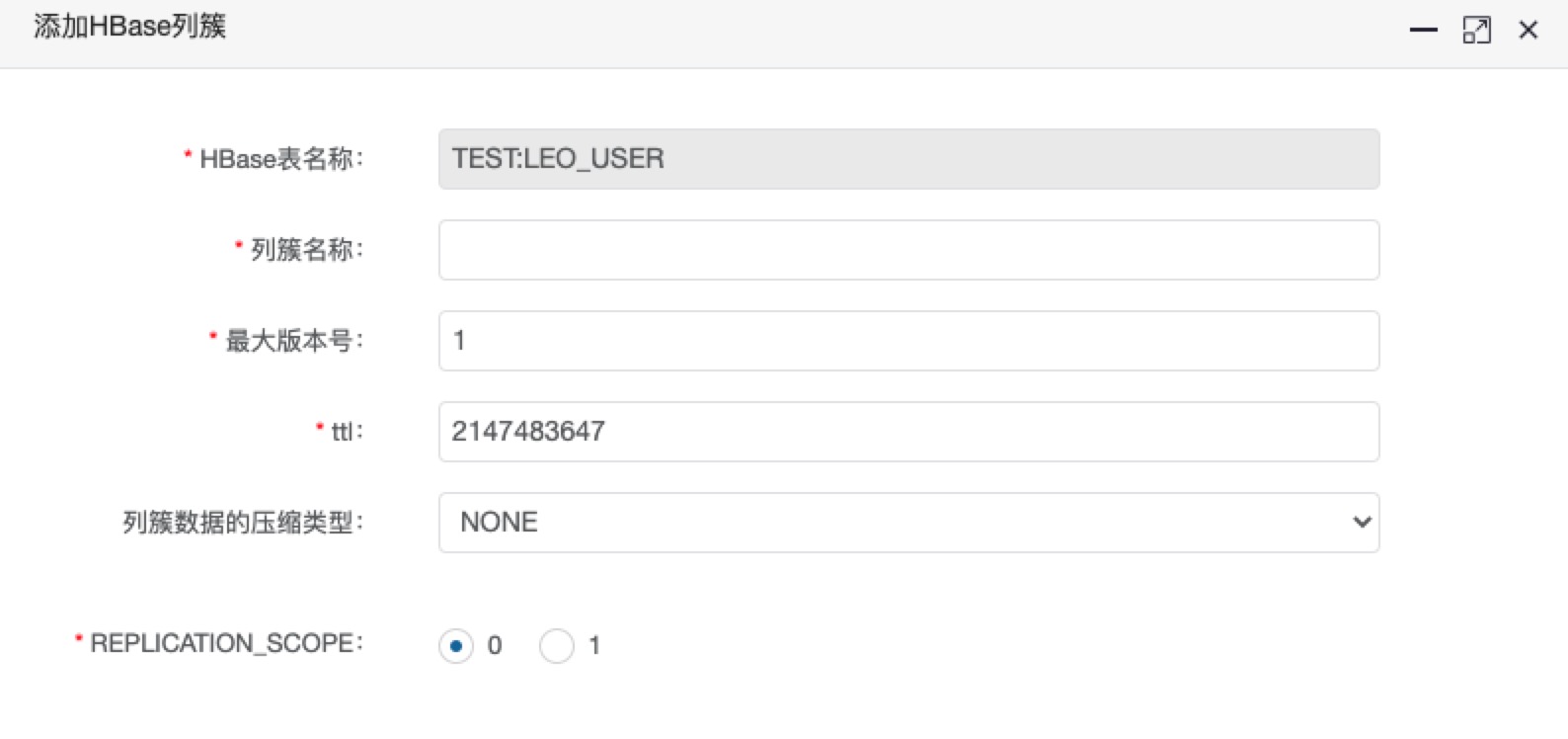Image resolution: width=1568 pixels, height=739 pixels.
Task: Close the 添加HBase列簇 dialog
Action: pos(1529,31)
